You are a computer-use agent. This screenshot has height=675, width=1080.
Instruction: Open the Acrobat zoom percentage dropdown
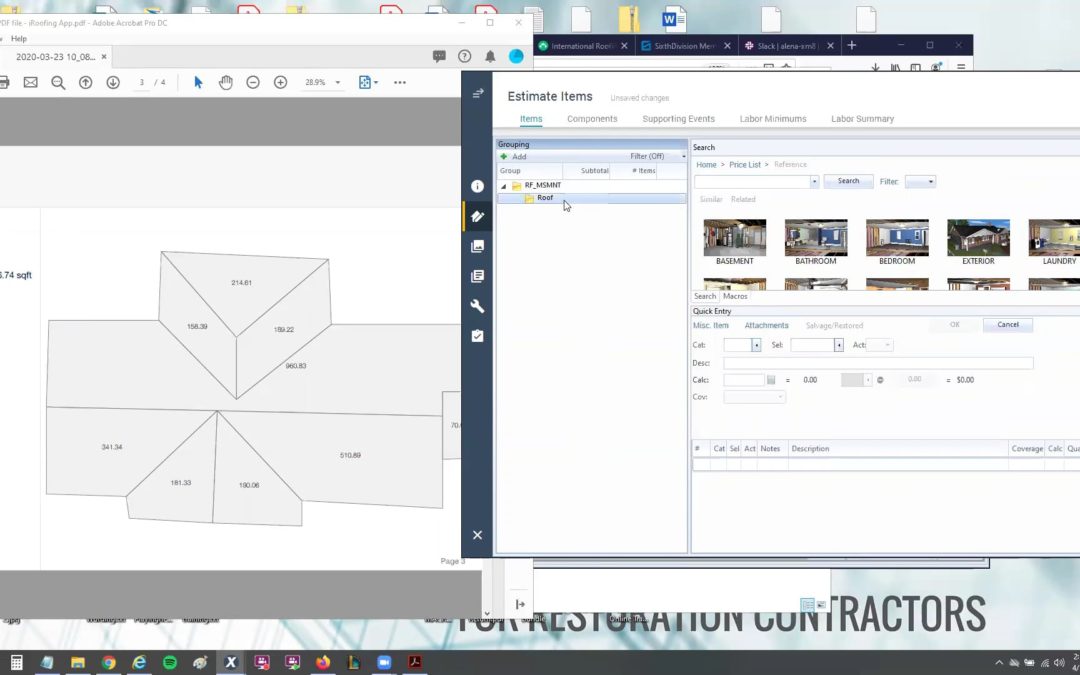(338, 83)
